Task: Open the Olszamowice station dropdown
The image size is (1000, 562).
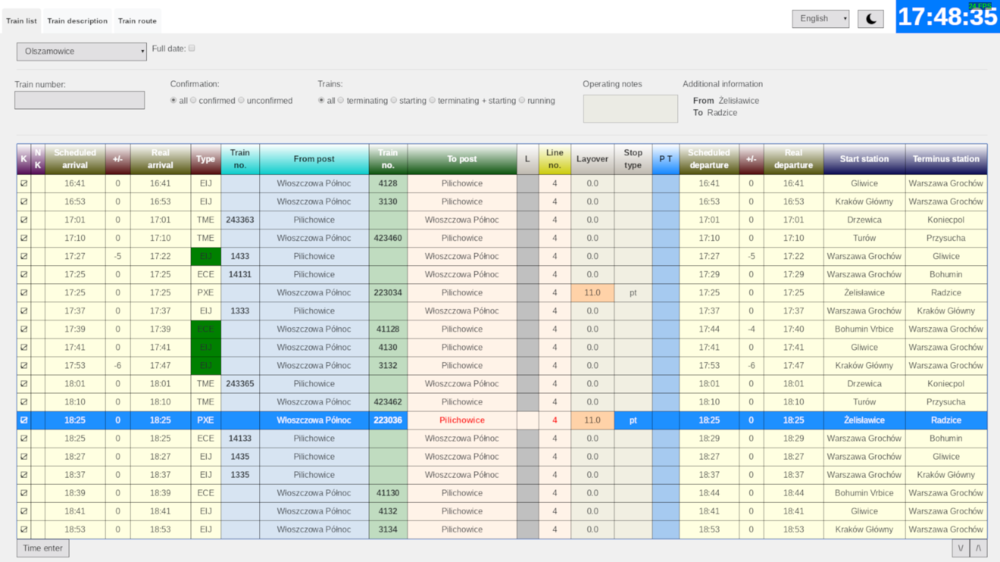Action: 82,51
